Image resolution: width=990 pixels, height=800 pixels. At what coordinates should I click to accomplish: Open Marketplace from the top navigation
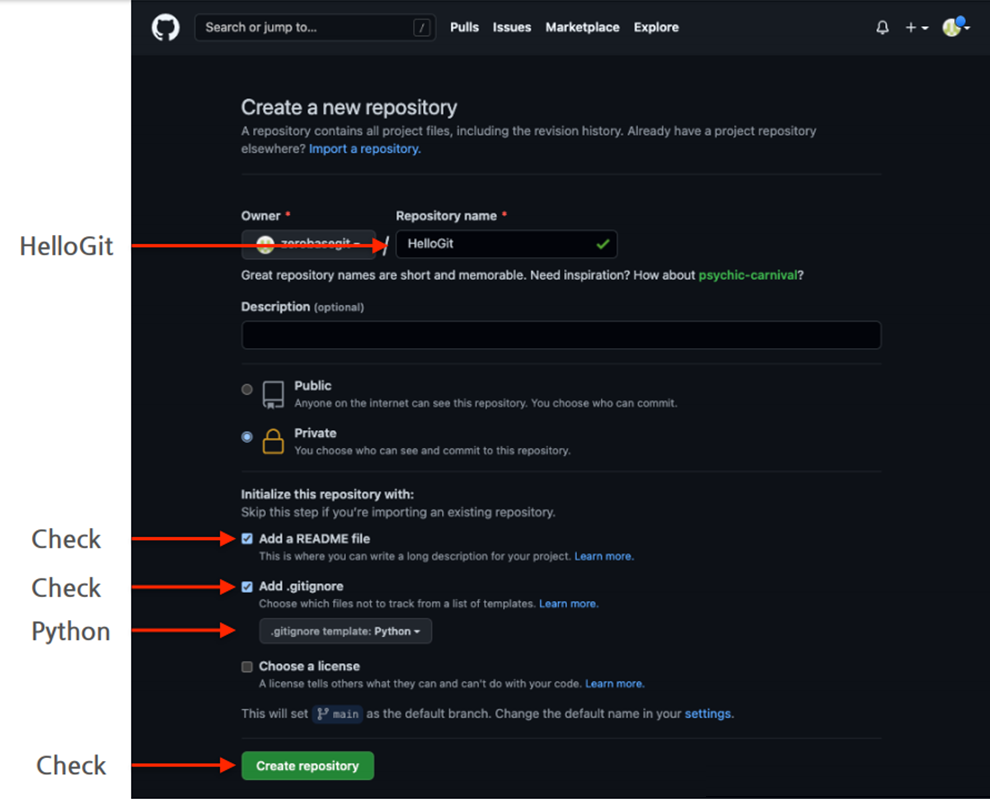pos(582,28)
